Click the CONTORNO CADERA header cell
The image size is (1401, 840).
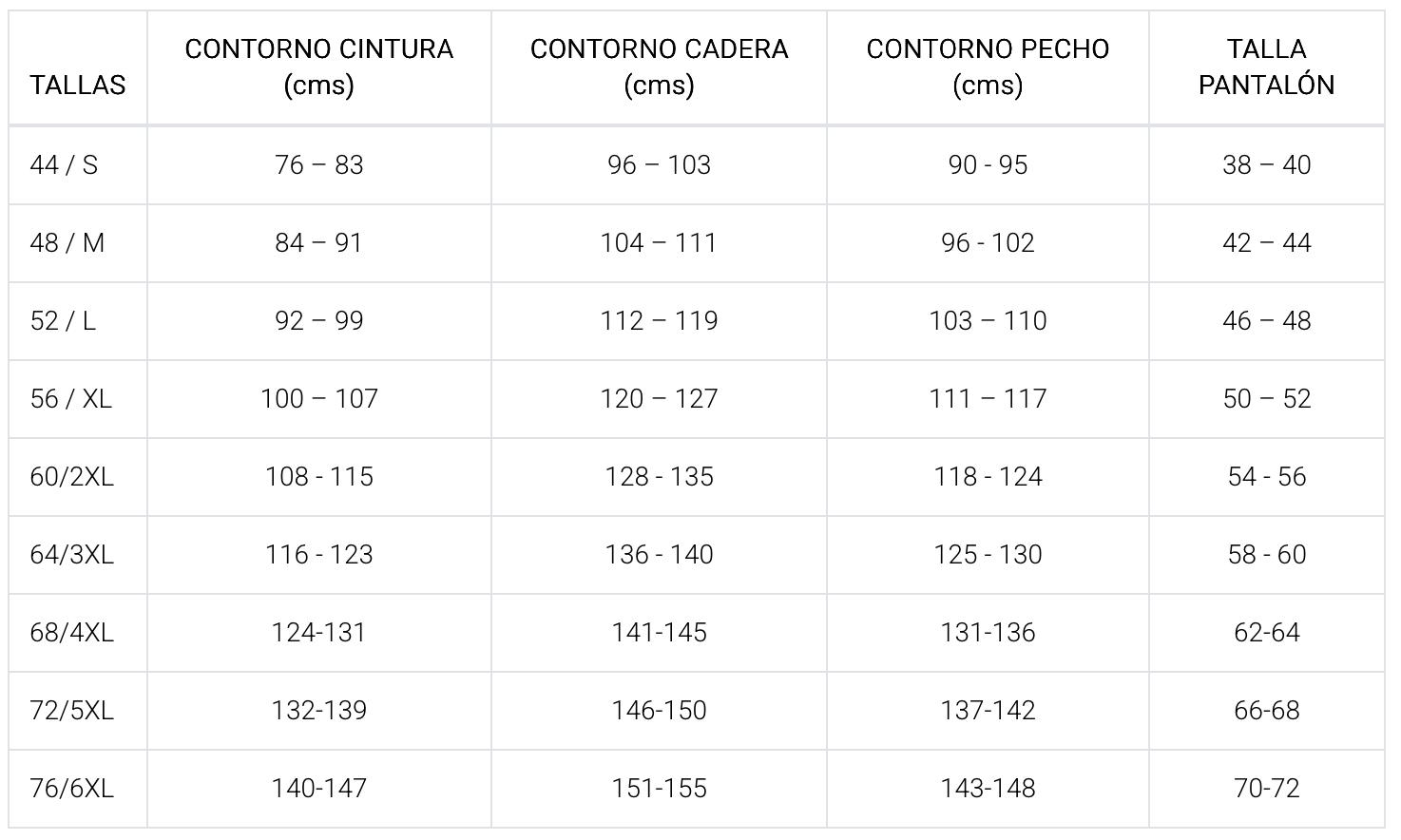(x=659, y=67)
